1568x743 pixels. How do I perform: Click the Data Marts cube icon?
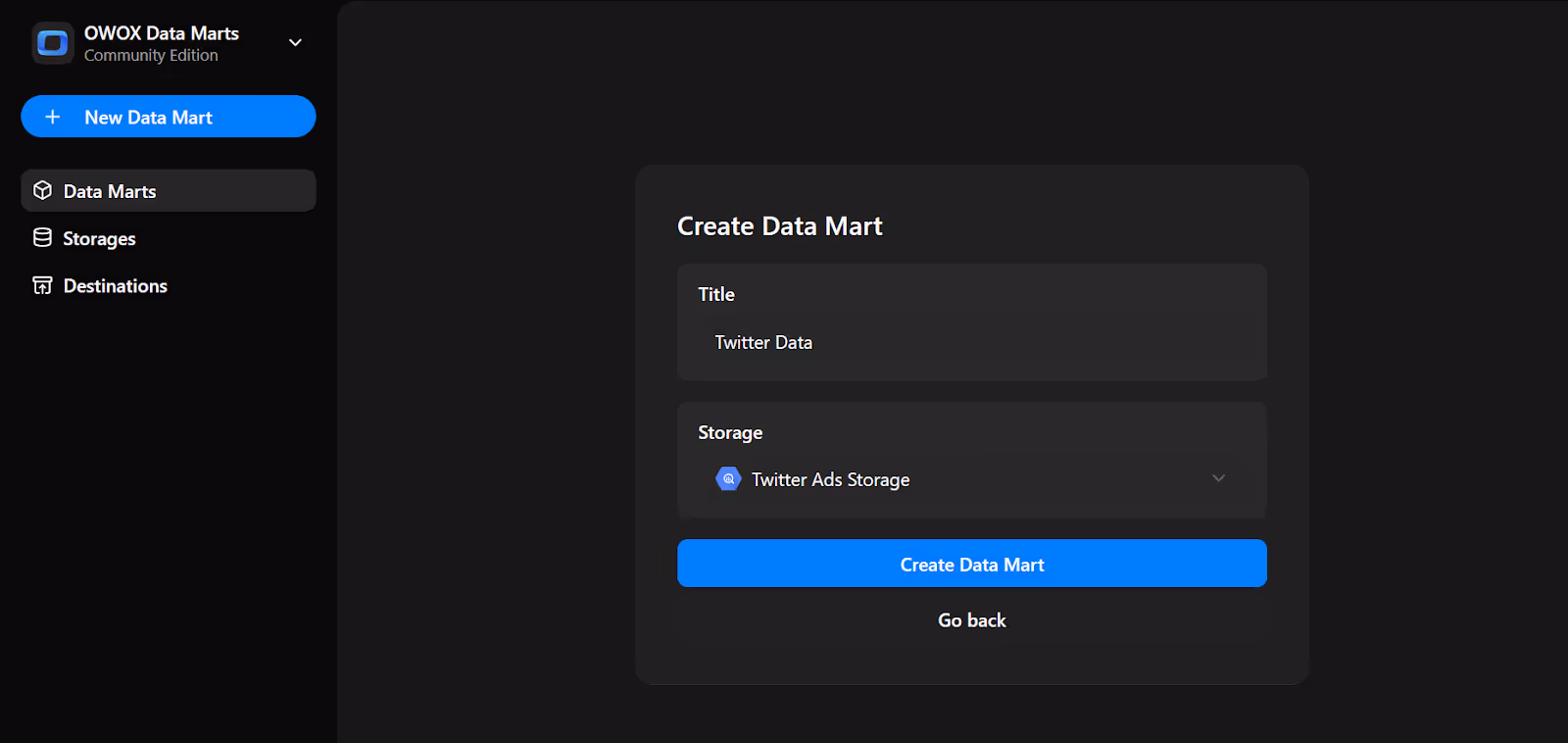42,190
